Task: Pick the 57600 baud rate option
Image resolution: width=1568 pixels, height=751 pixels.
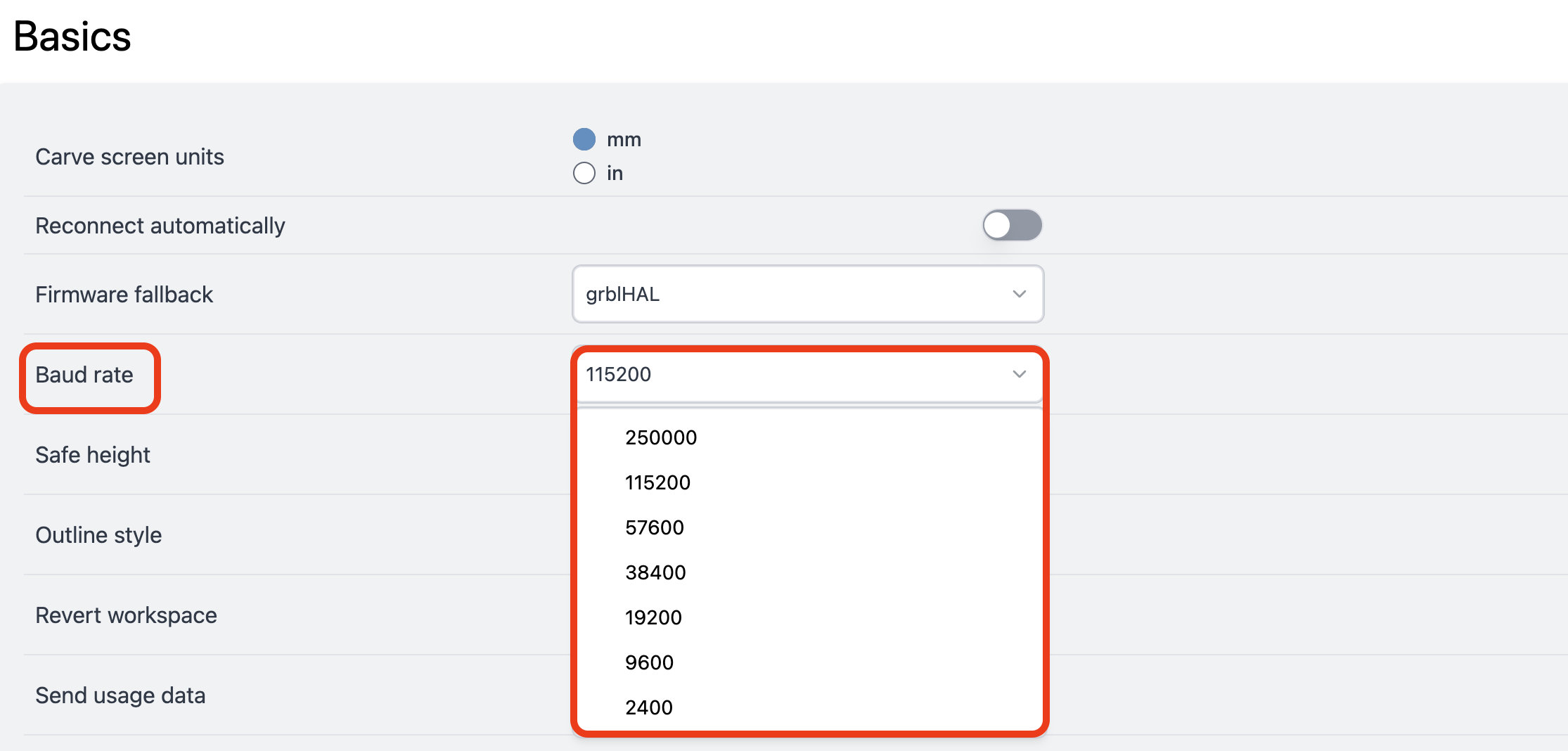Action: [655, 527]
